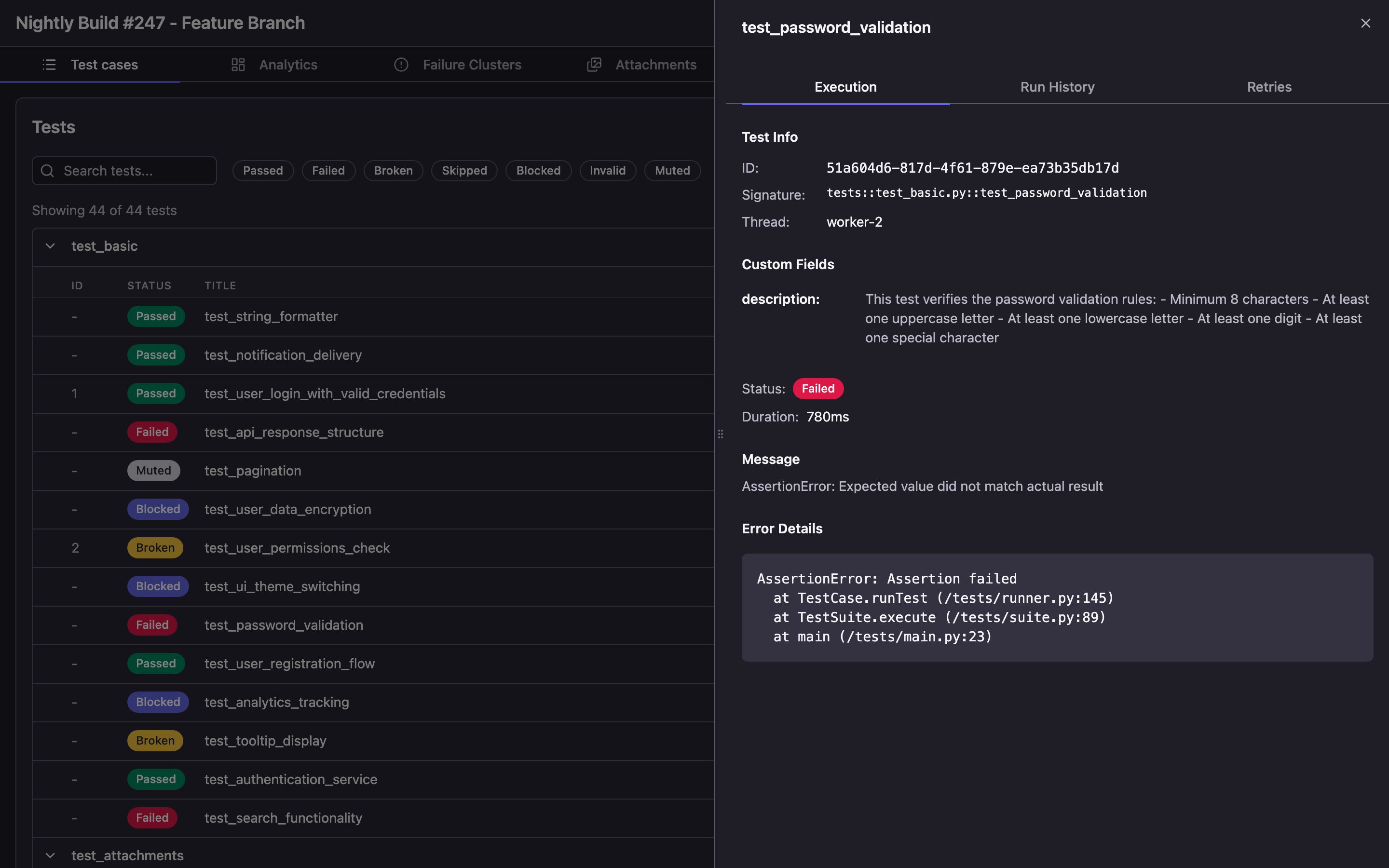Image resolution: width=1389 pixels, height=868 pixels.
Task: Click the Broken badge on test_user_permissions_check
Action: pyautogui.click(x=155, y=547)
